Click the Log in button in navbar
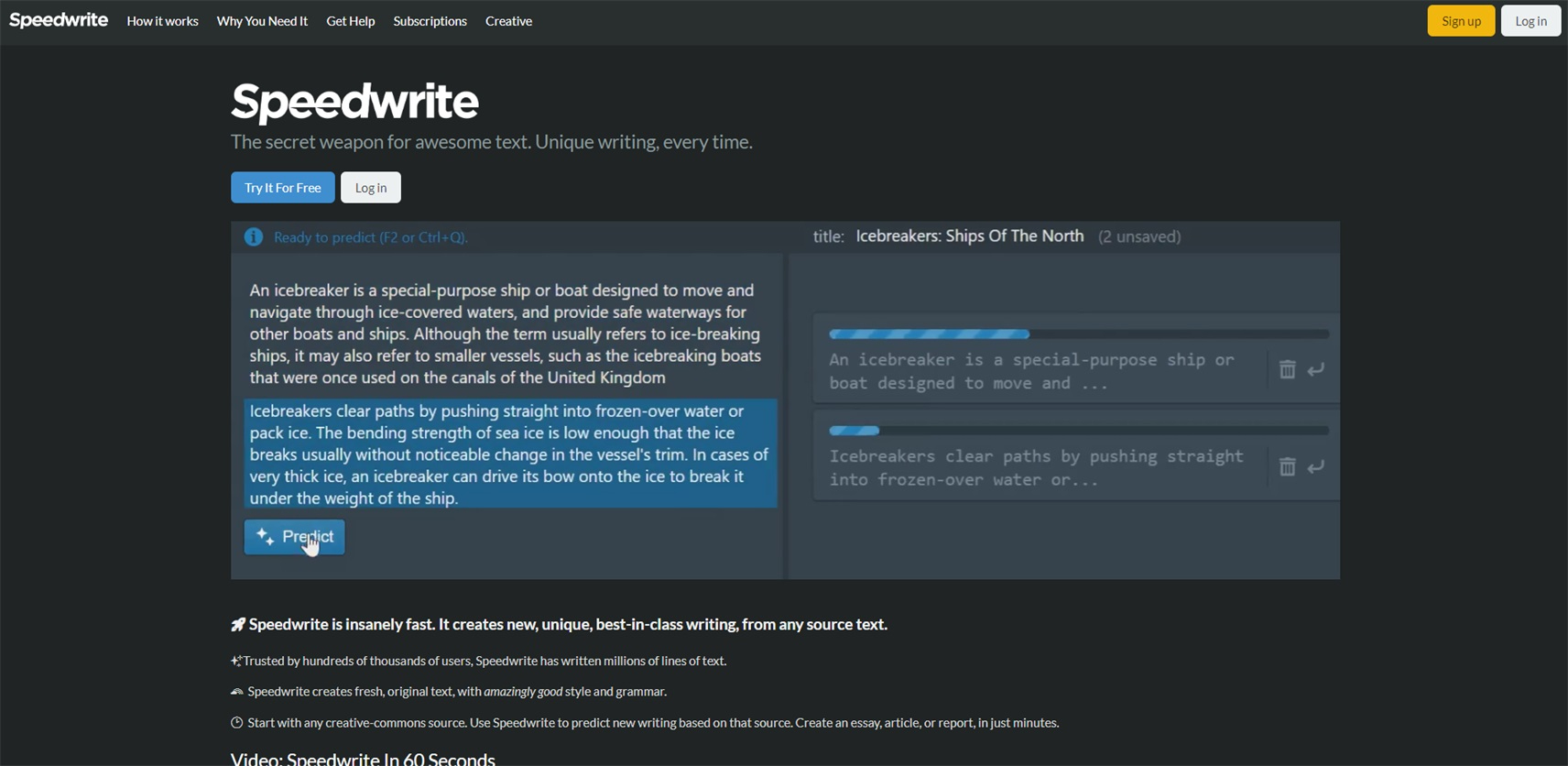This screenshot has width=1568, height=766. point(1530,21)
